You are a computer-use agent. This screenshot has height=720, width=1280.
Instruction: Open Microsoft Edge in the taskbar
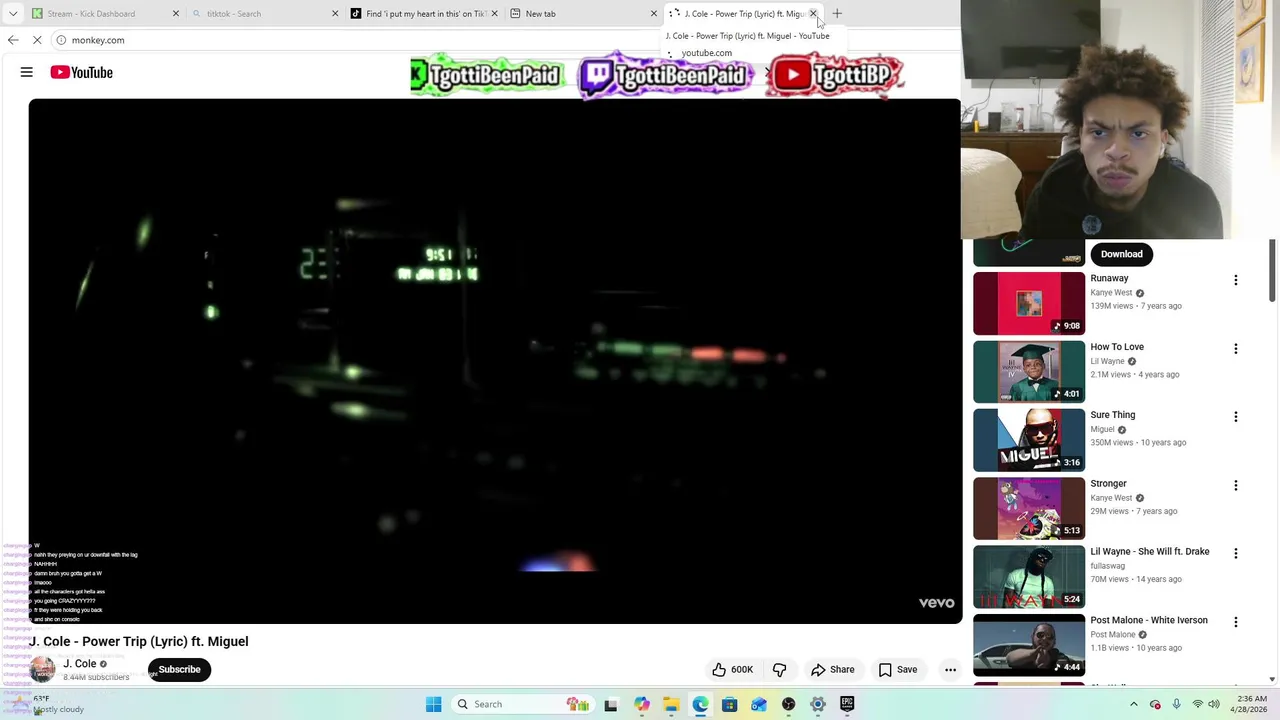pyautogui.click(x=700, y=704)
